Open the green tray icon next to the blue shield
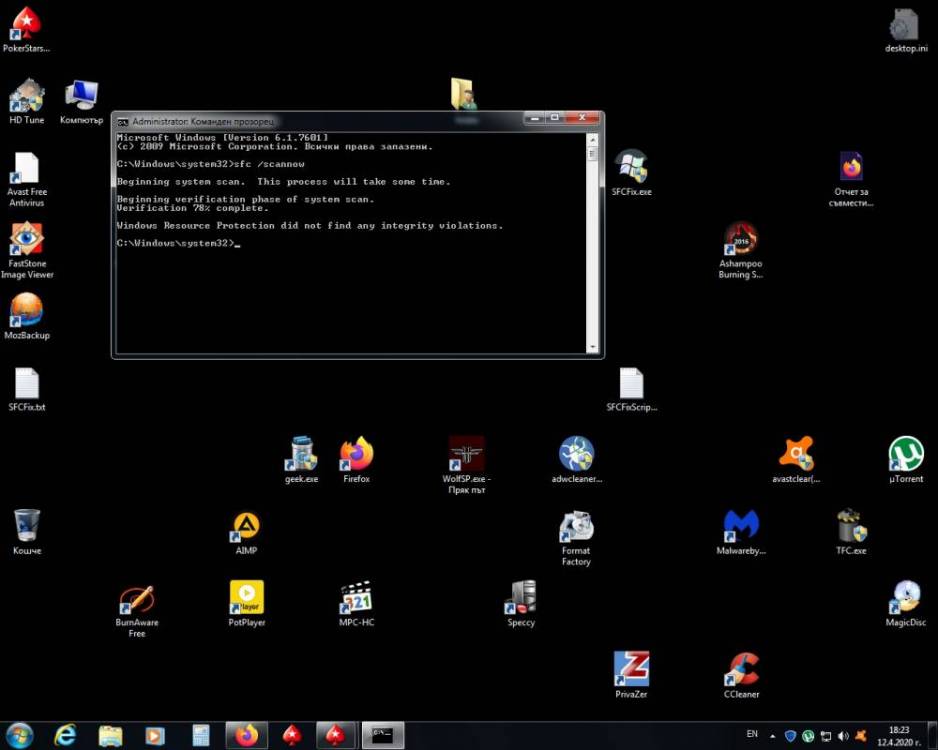This screenshot has width=938, height=750. click(808, 736)
